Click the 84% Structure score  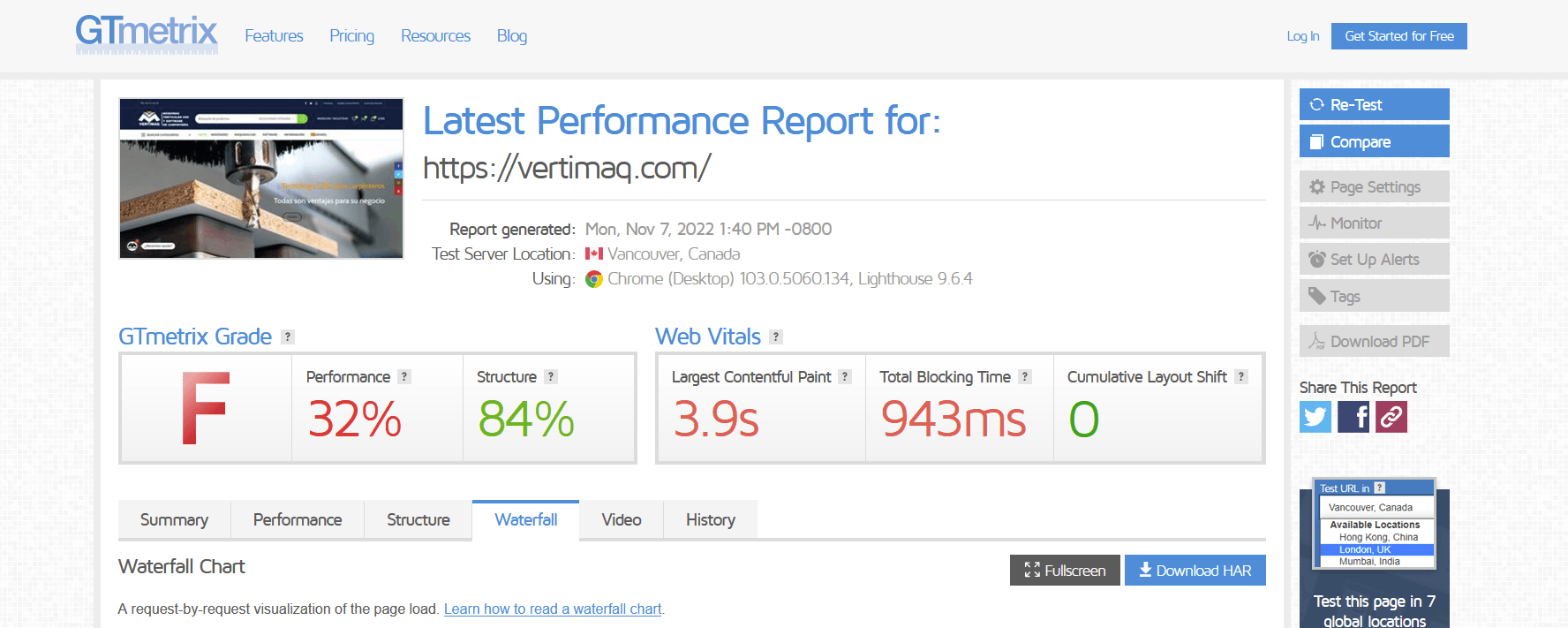tap(526, 419)
